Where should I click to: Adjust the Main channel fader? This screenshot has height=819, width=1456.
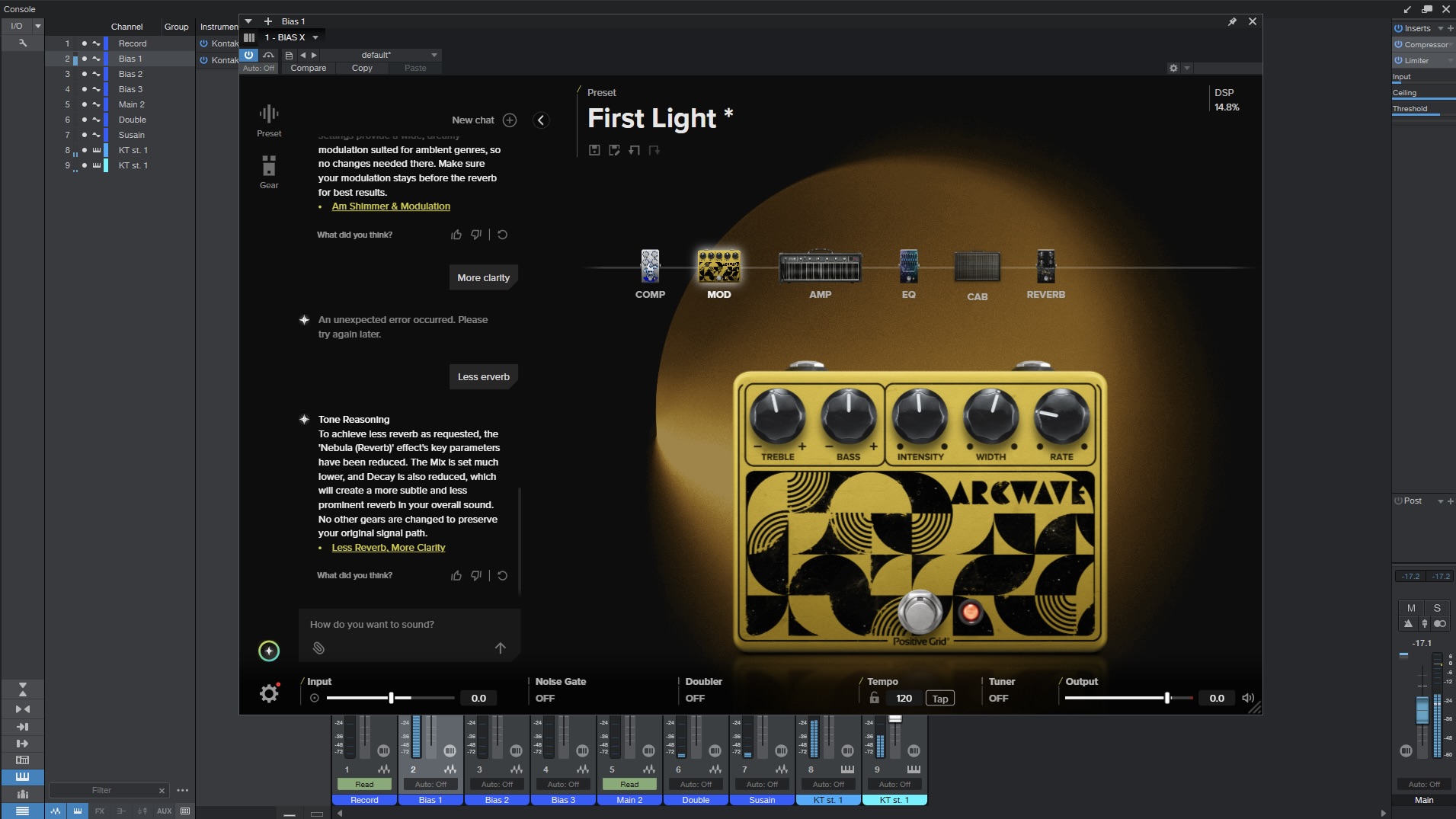(1422, 709)
